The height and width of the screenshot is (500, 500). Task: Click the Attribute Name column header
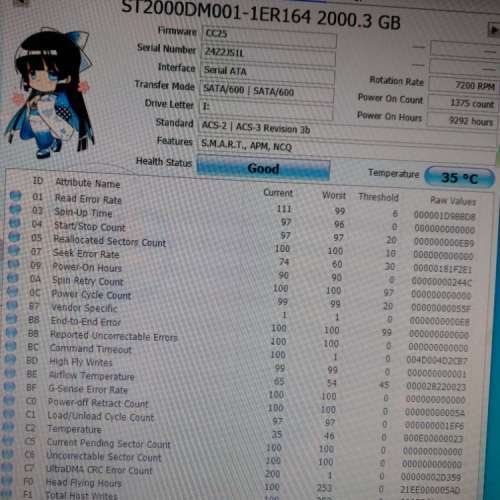point(88,183)
